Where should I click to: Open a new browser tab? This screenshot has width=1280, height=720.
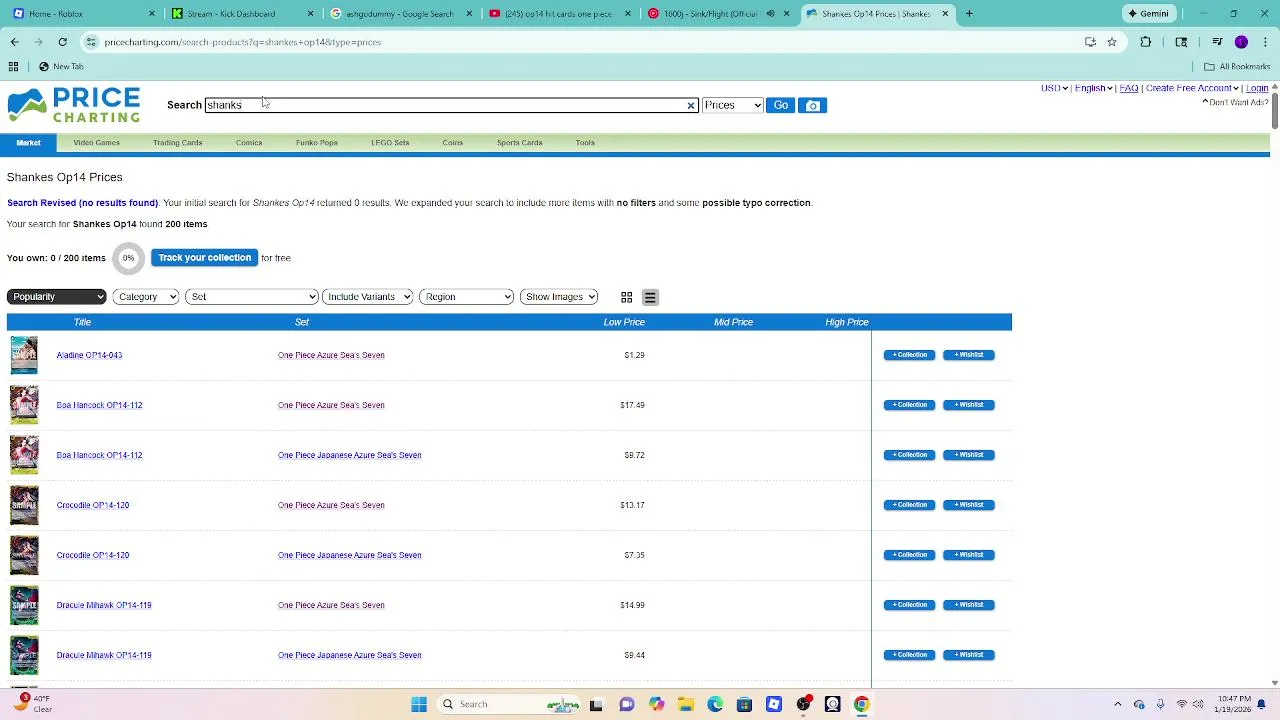click(969, 13)
